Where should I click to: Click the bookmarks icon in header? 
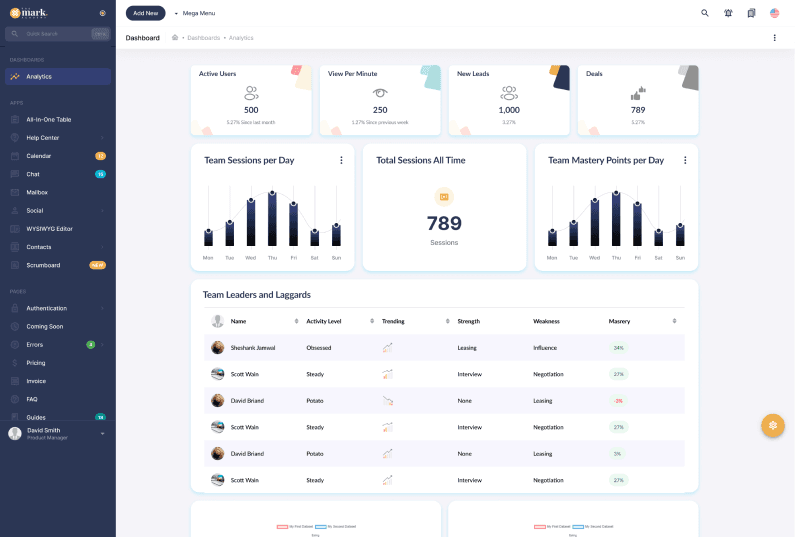(751, 13)
